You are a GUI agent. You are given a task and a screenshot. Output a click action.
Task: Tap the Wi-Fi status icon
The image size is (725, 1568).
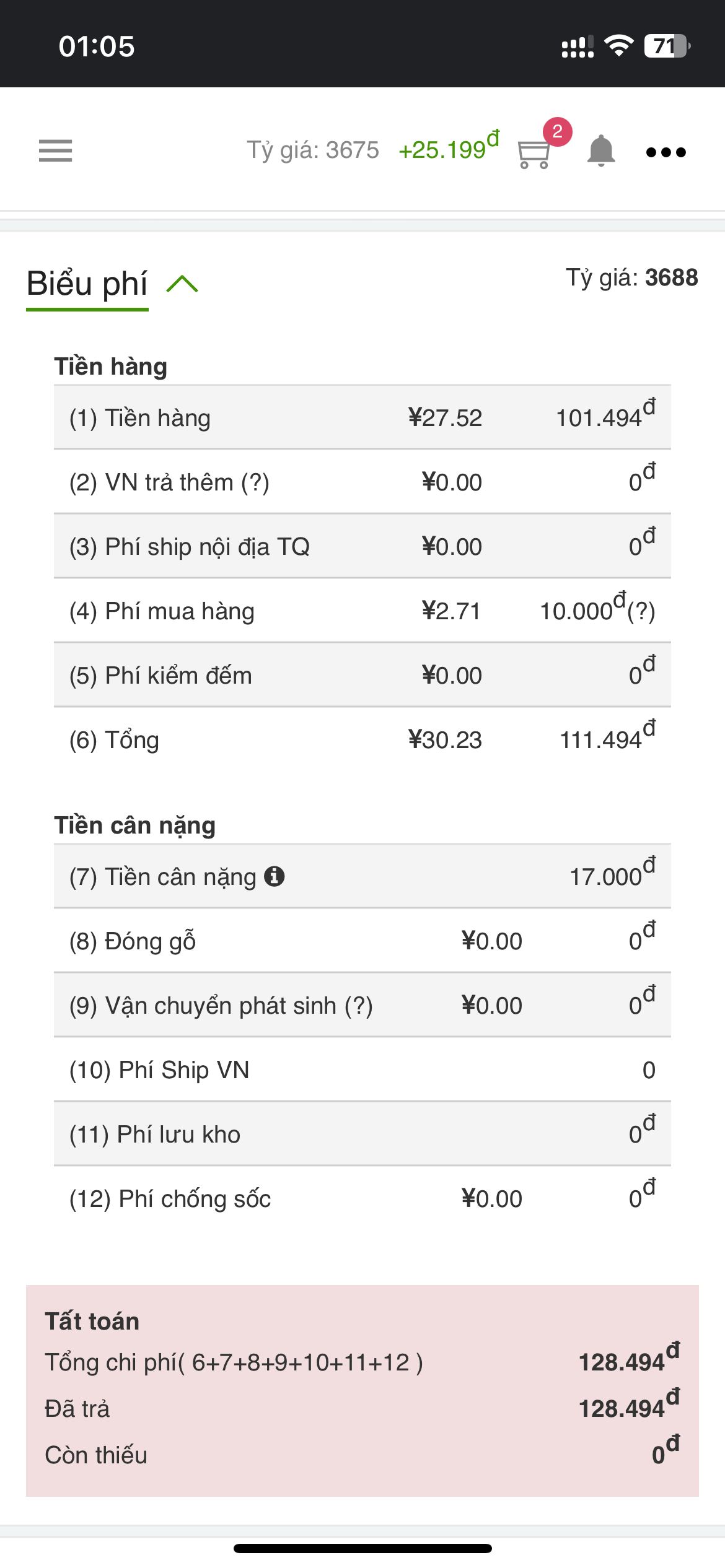(618, 46)
